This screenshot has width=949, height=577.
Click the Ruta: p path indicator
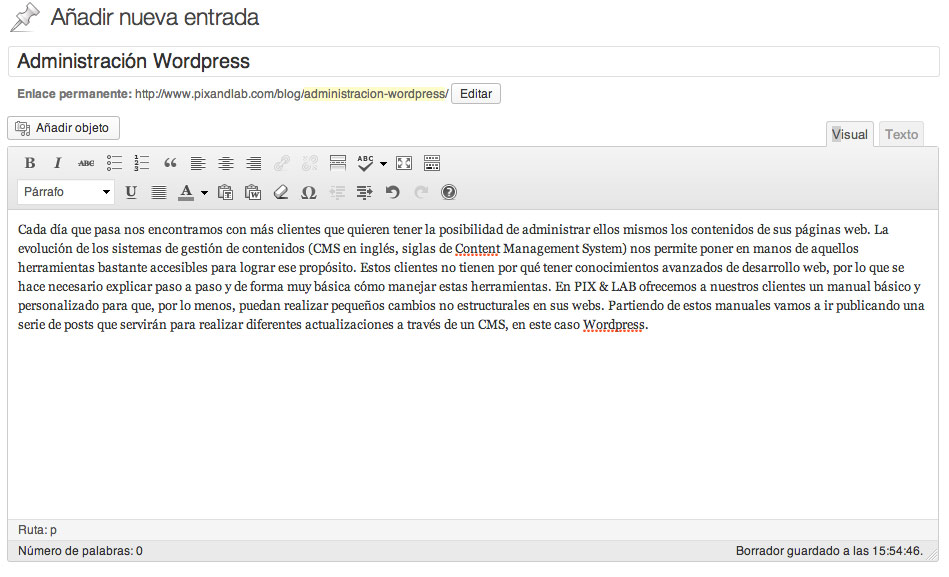coord(37,530)
